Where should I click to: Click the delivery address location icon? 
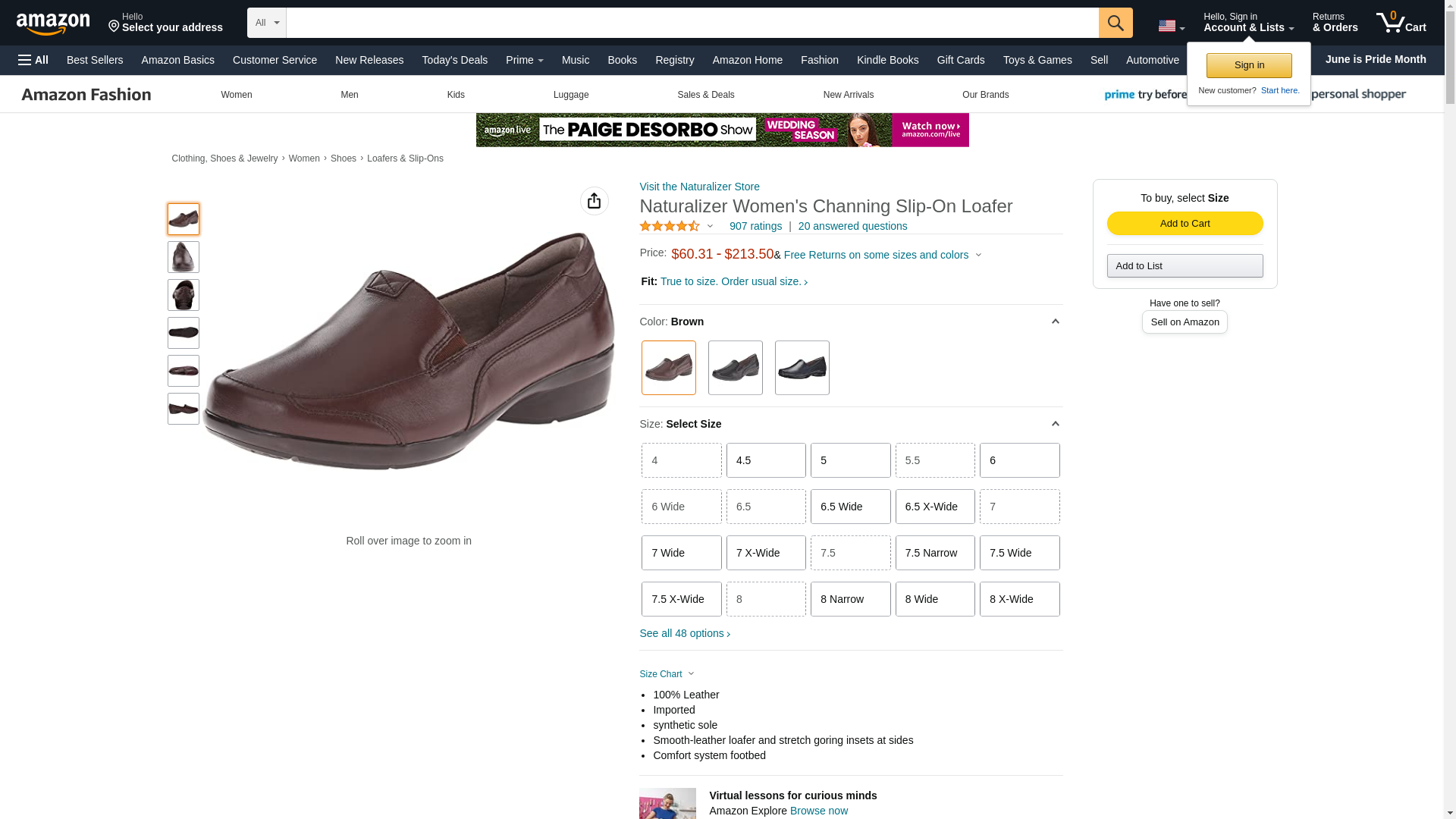[115, 27]
